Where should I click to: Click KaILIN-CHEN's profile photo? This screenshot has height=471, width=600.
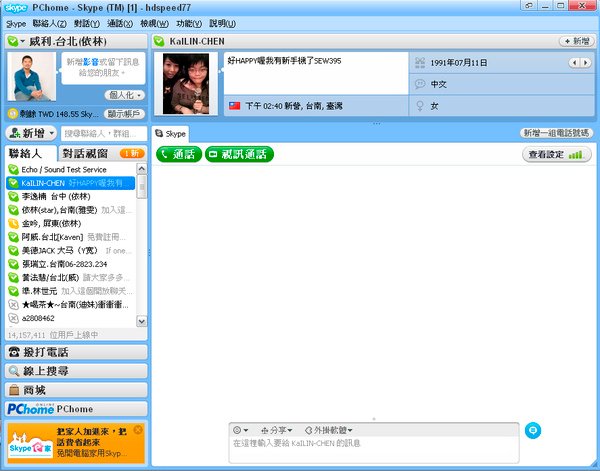click(186, 84)
